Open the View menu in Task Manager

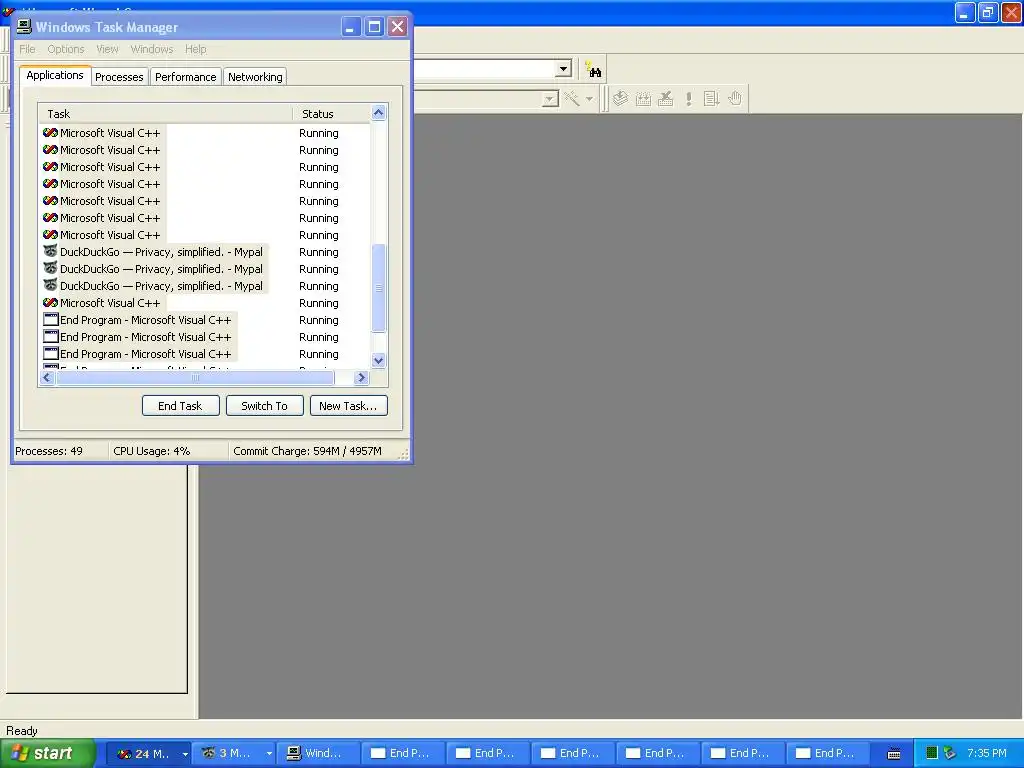click(x=107, y=49)
